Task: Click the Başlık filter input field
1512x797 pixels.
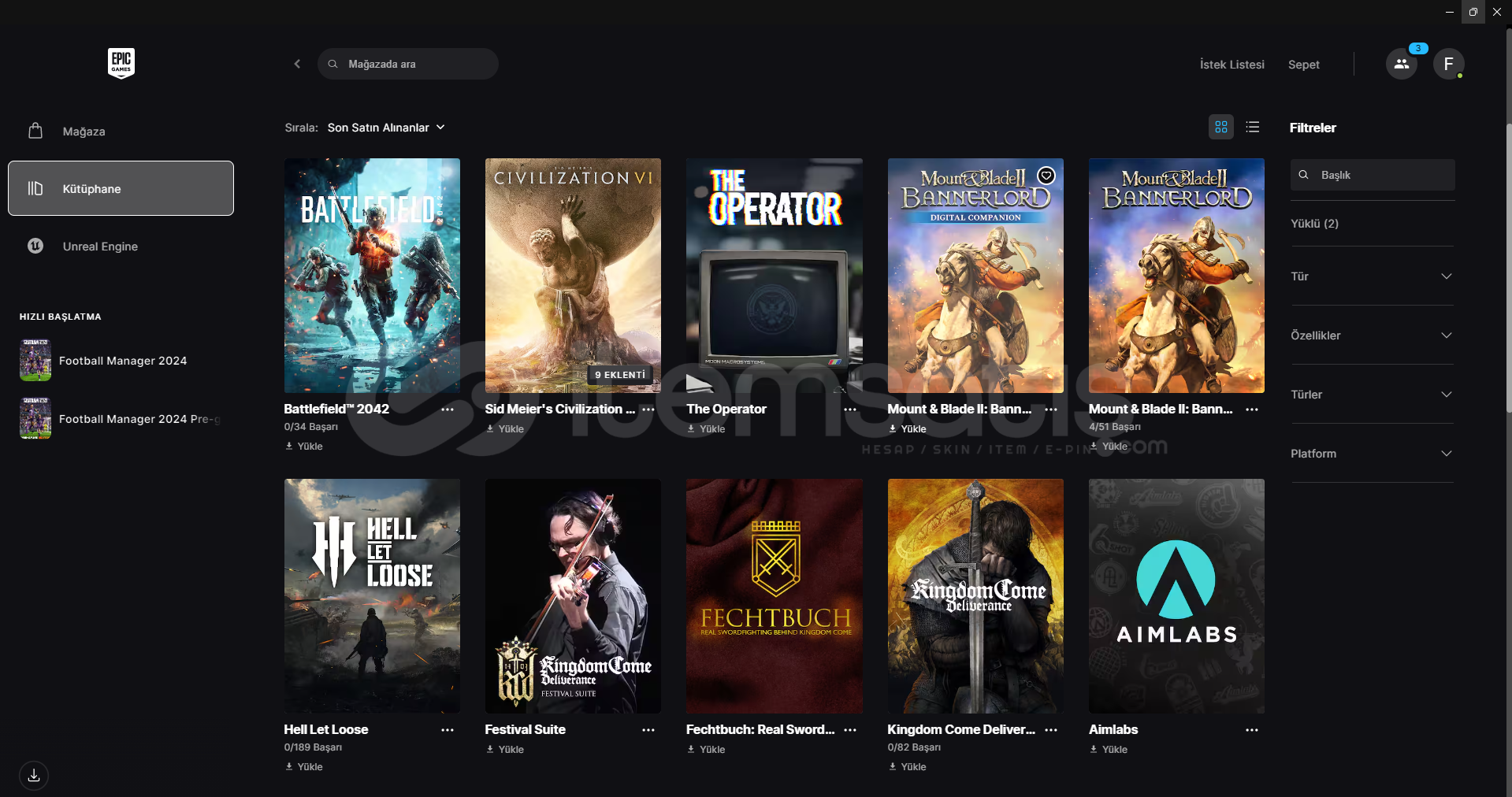Action: click(1373, 175)
